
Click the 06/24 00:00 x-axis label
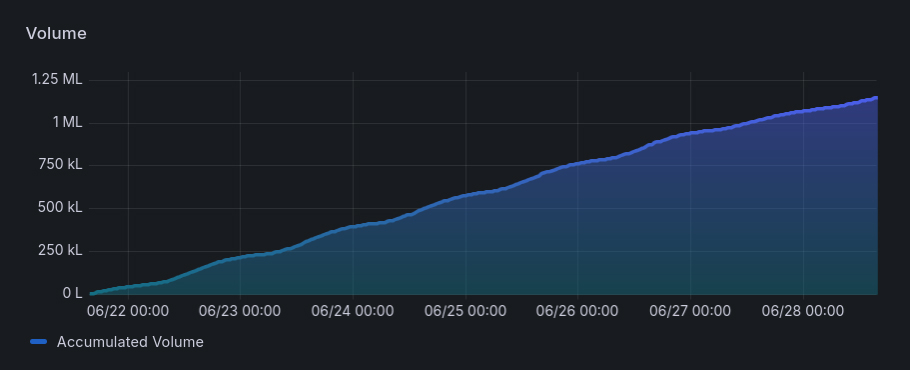pos(352,311)
